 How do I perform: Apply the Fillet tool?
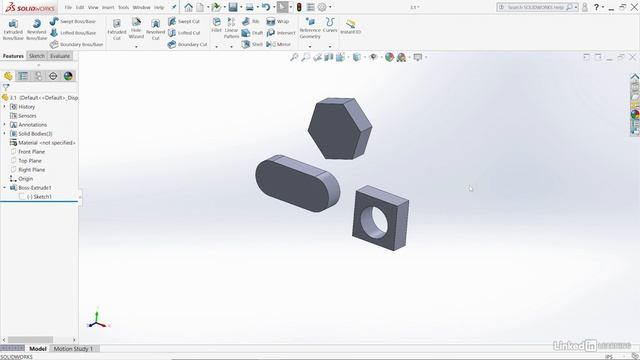(216, 25)
